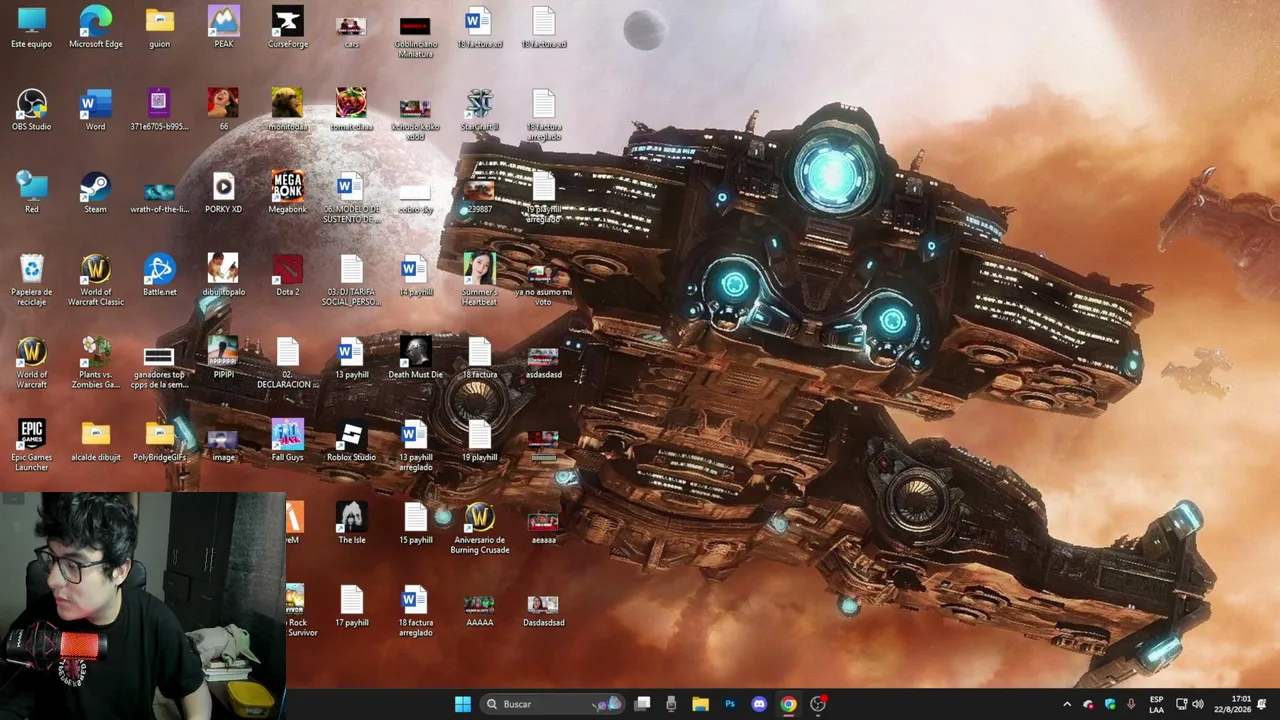Select the 66 image file
1280x720 pixels.
point(223,110)
